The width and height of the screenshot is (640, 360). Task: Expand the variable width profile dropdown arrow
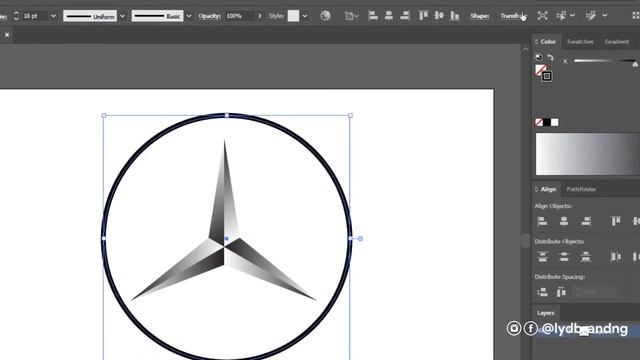pyautogui.click(x=122, y=16)
